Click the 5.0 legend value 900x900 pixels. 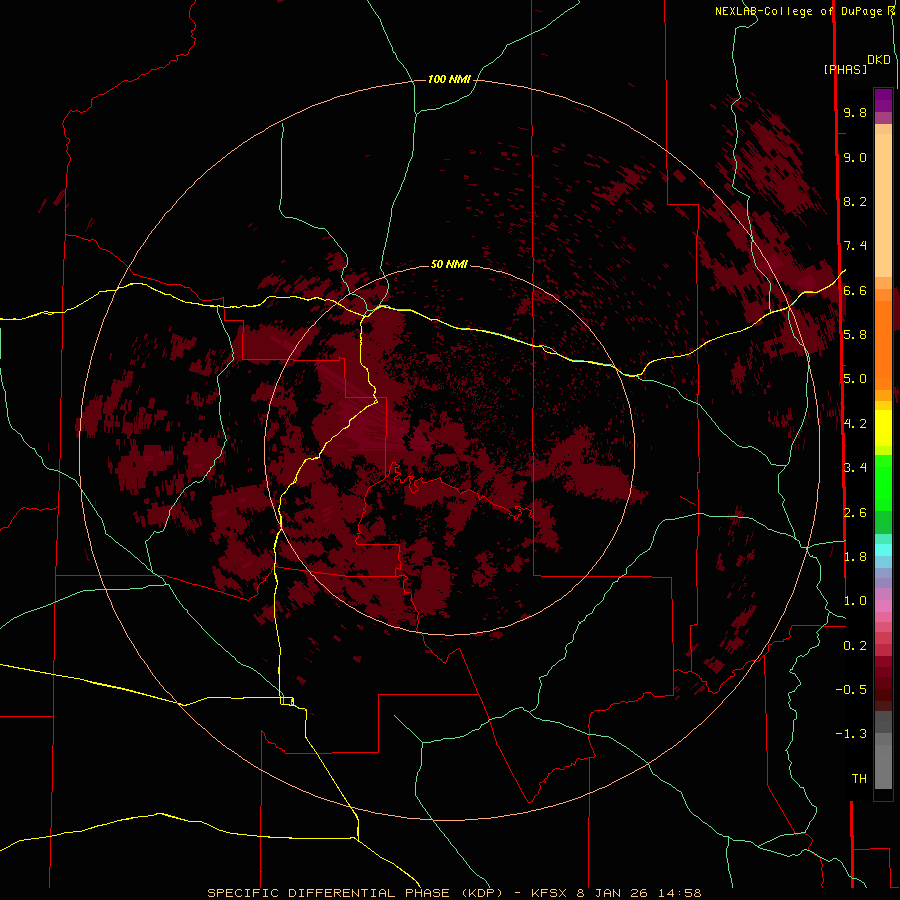855,379
